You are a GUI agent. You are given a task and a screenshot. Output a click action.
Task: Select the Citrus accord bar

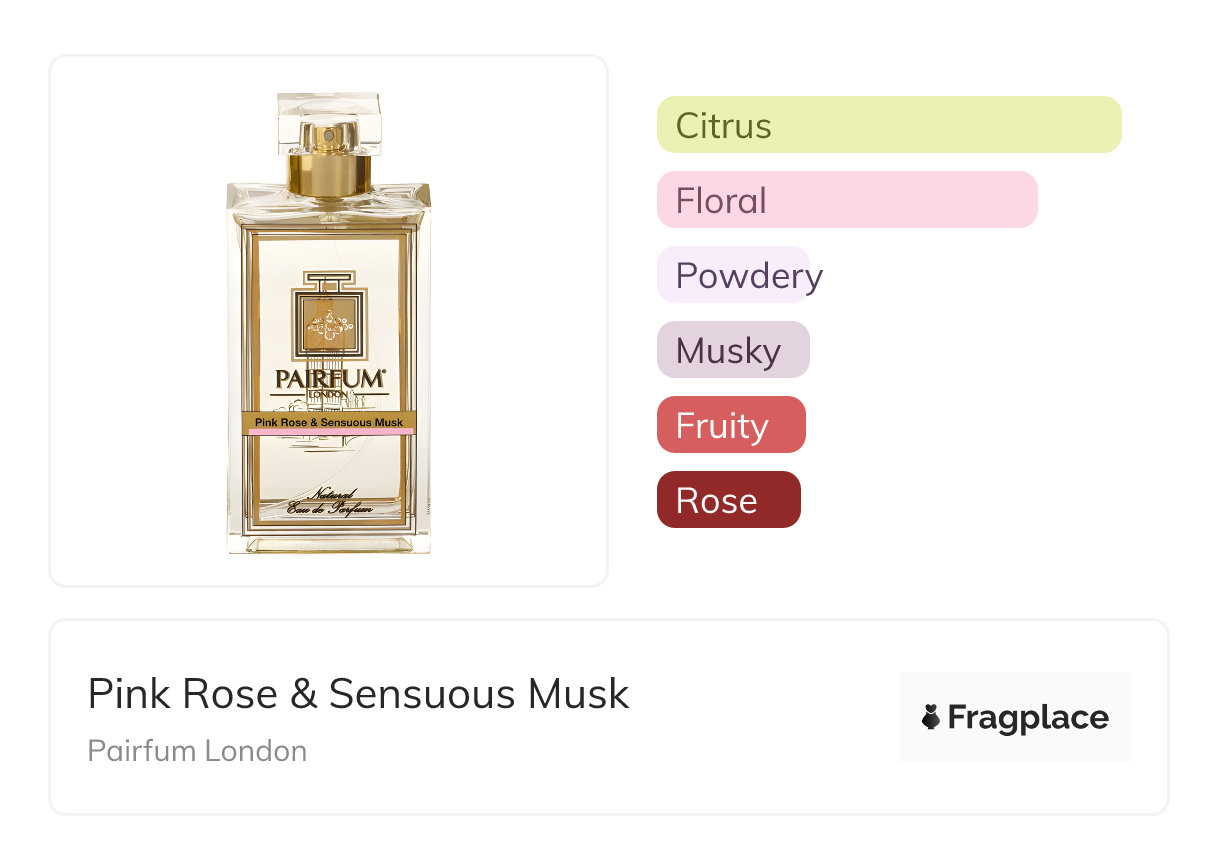tap(889, 125)
